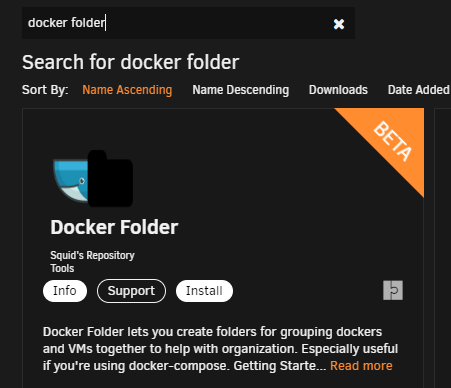Viewport: 451px width, 388px height.
Task: Click inside the 'docker folder' search field
Action: point(188,23)
